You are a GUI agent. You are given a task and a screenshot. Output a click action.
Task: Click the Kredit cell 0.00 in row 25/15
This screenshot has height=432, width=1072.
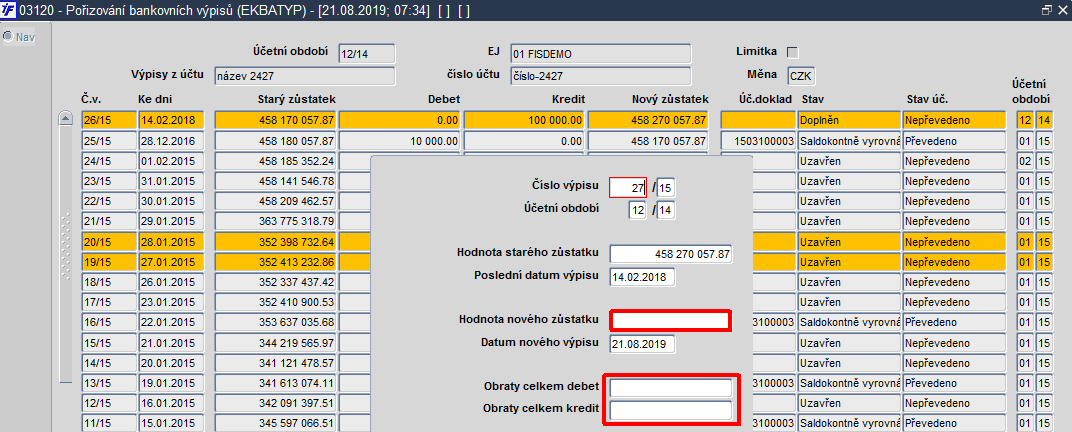click(x=524, y=141)
